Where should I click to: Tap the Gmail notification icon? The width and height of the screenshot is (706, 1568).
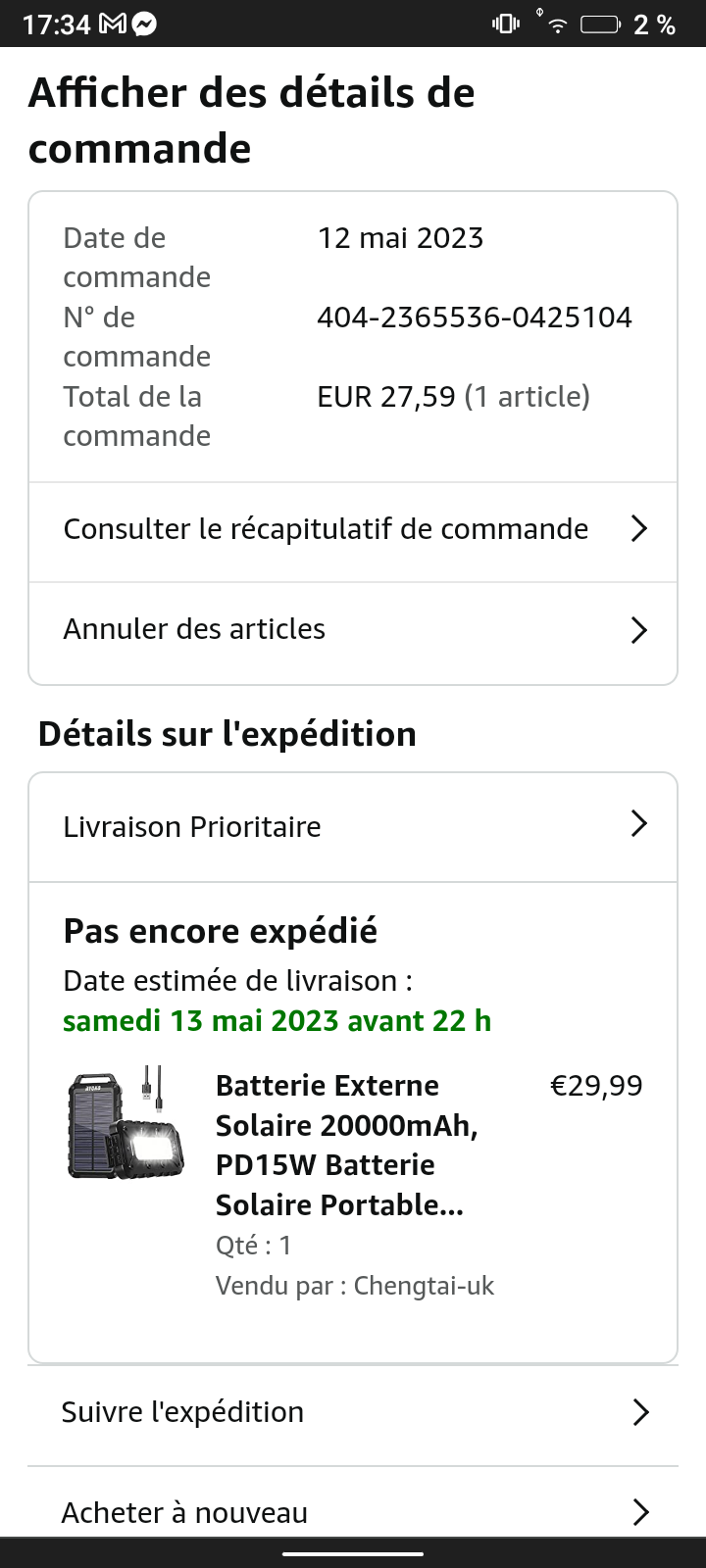point(113,24)
